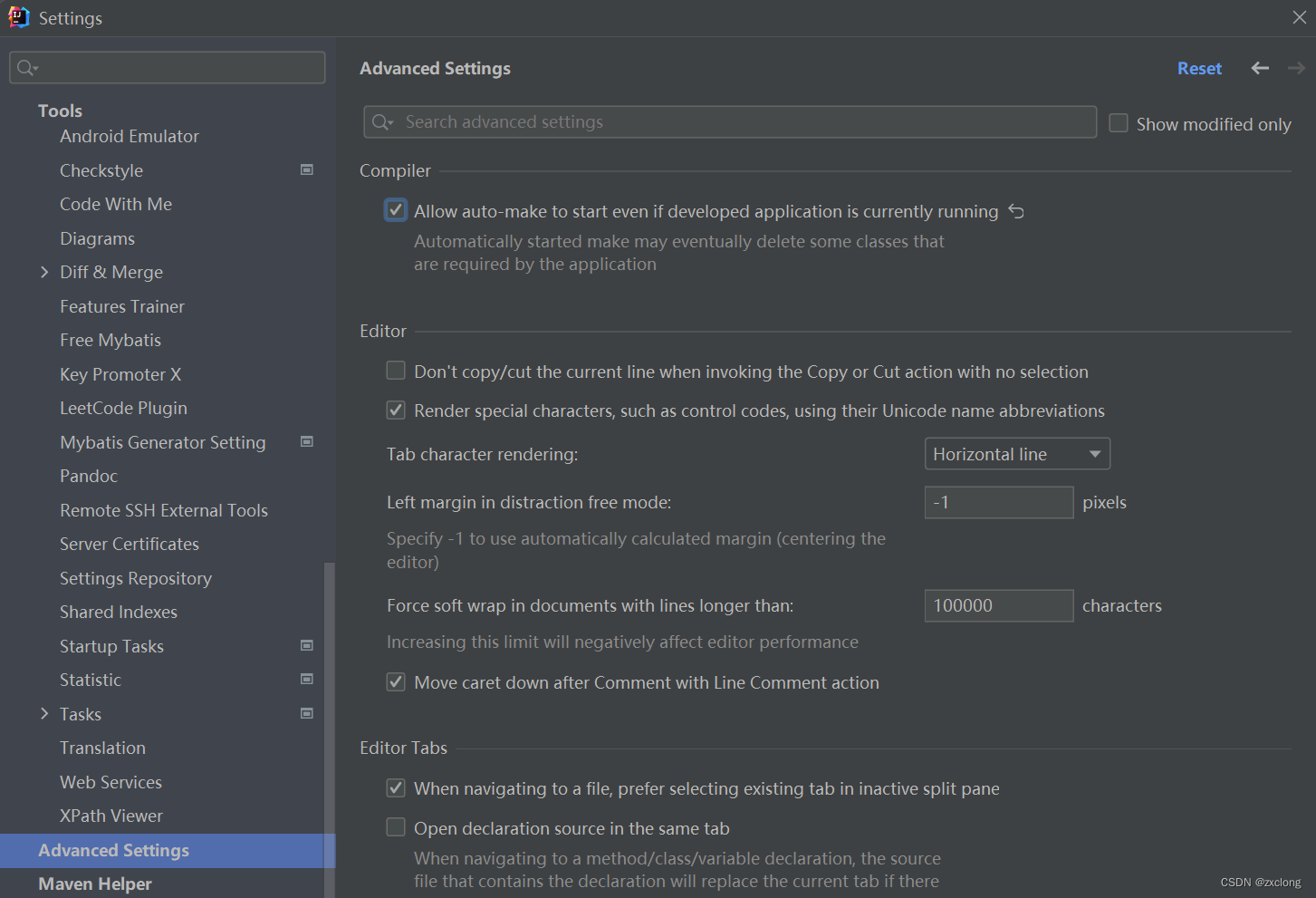The height and width of the screenshot is (898, 1316).
Task: Open Maven Helper settings
Action: pyautogui.click(x=95, y=884)
